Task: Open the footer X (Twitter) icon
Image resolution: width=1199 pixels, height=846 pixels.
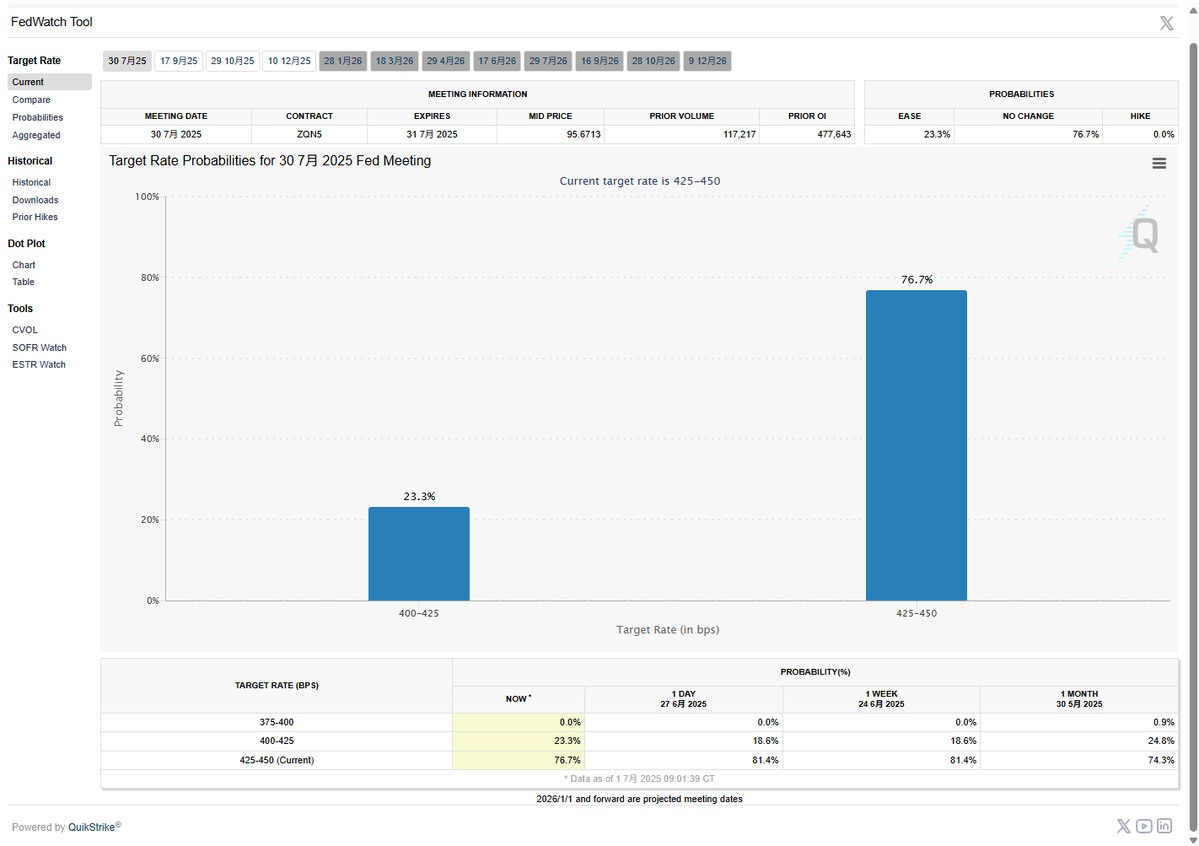Action: pyautogui.click(x=1123, y=825)
